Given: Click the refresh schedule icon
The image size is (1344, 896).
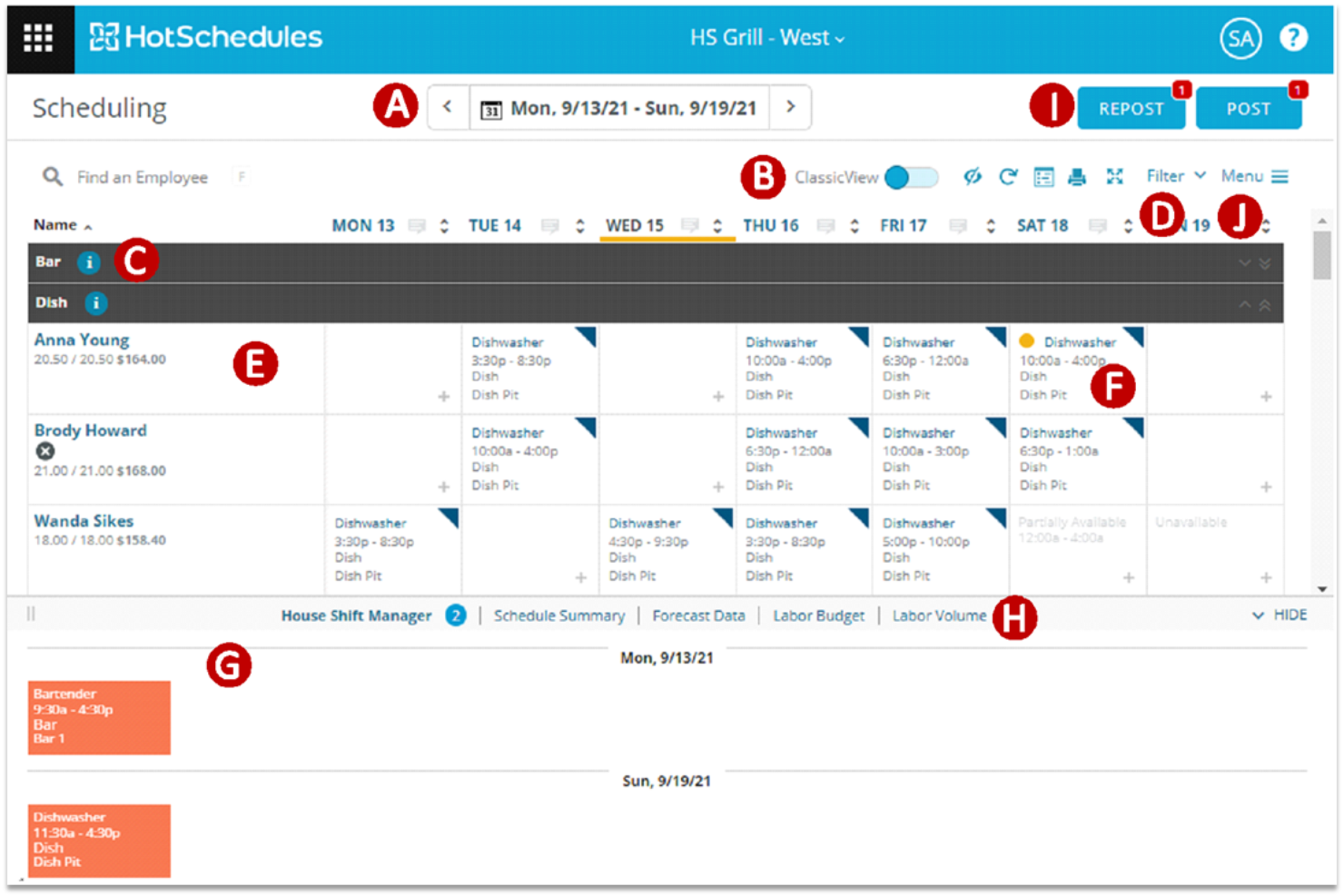Looking at the screenshot, I should [x=1009, y=177].
